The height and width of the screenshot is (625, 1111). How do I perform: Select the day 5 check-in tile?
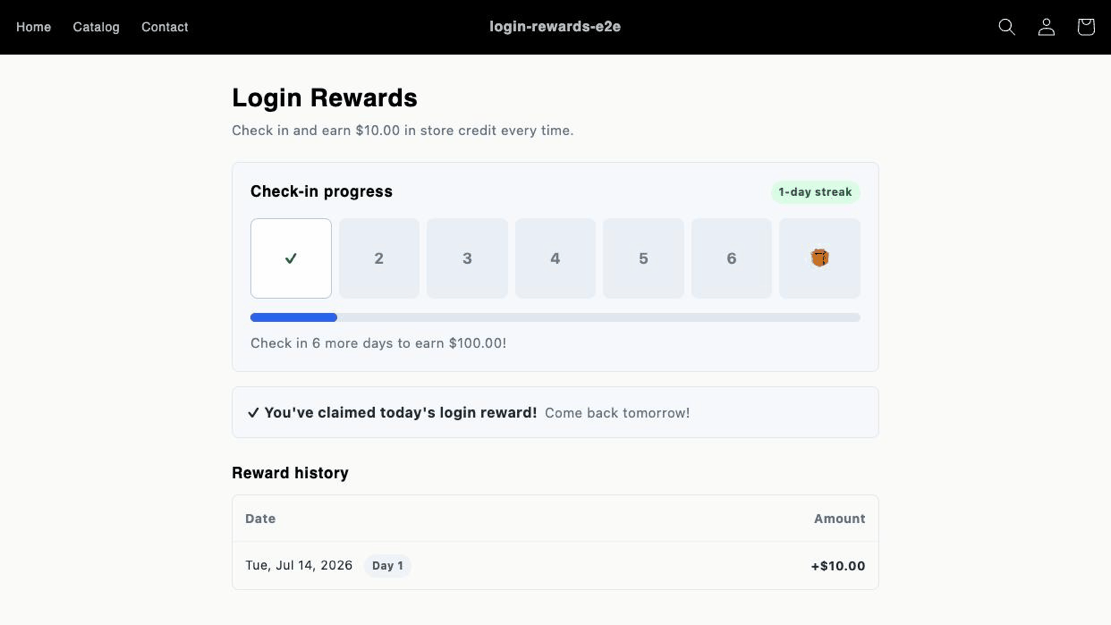[x=643, y=258]
